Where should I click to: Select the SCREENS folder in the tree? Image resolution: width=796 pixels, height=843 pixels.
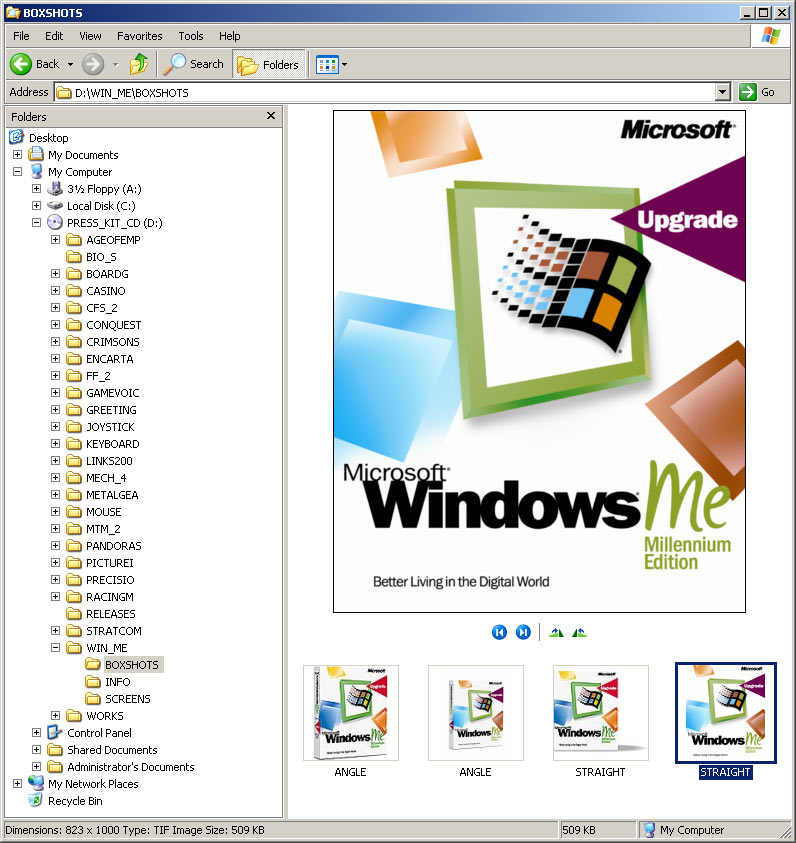click(x=127, y=699)
